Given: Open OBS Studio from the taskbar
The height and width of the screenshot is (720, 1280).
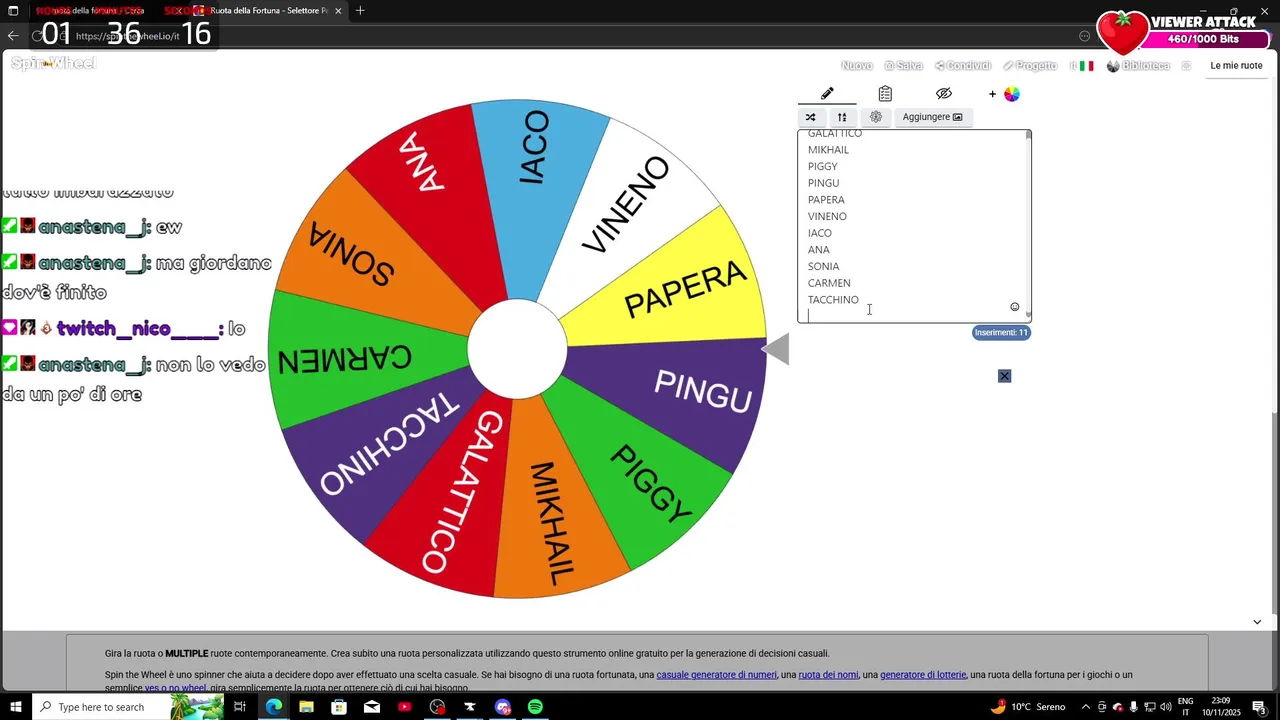Looking at the screenshot, I should [x=437, y=707].
